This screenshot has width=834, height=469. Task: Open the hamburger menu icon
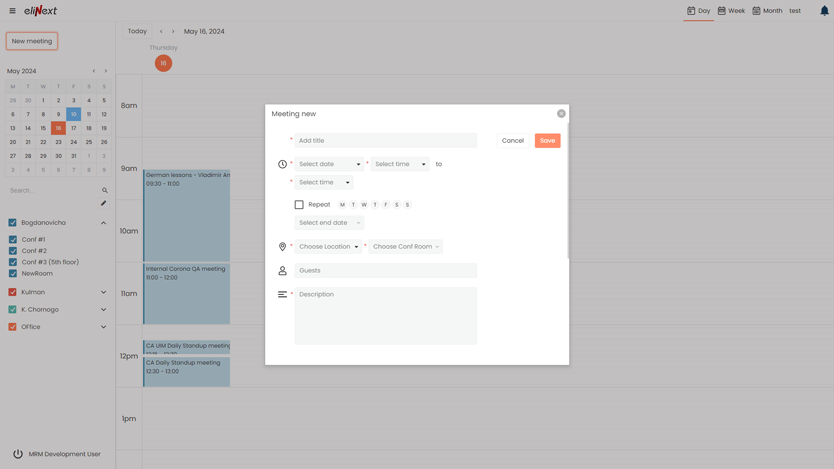(x=12, y=11)
